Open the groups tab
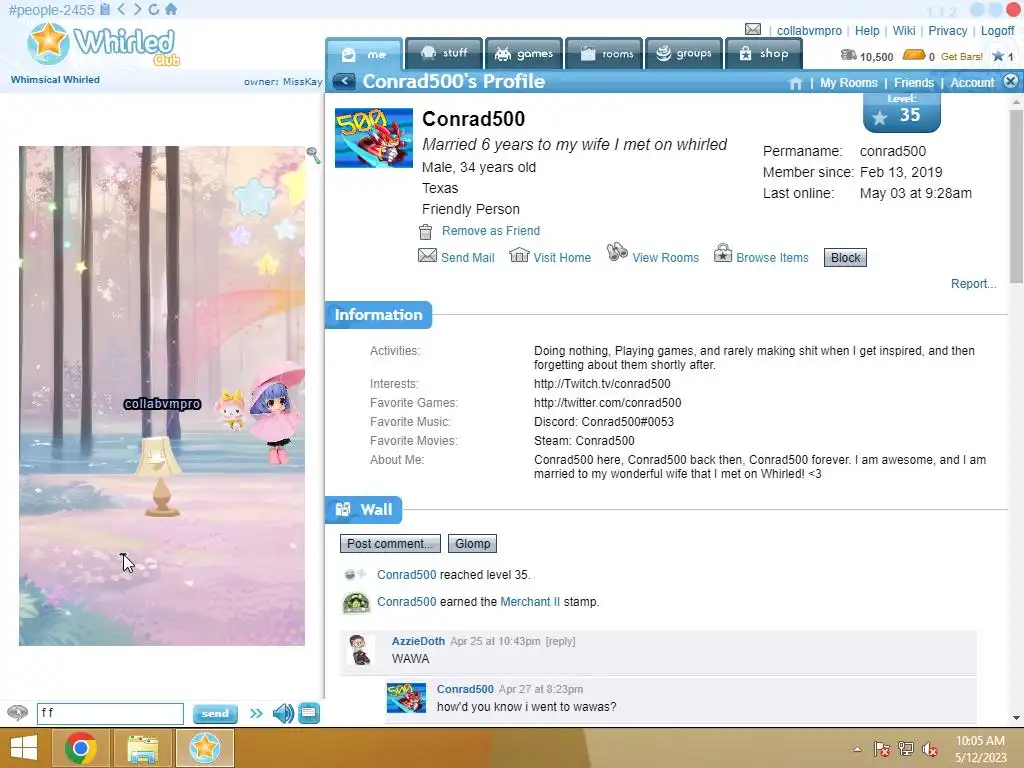 click(684, 54)
